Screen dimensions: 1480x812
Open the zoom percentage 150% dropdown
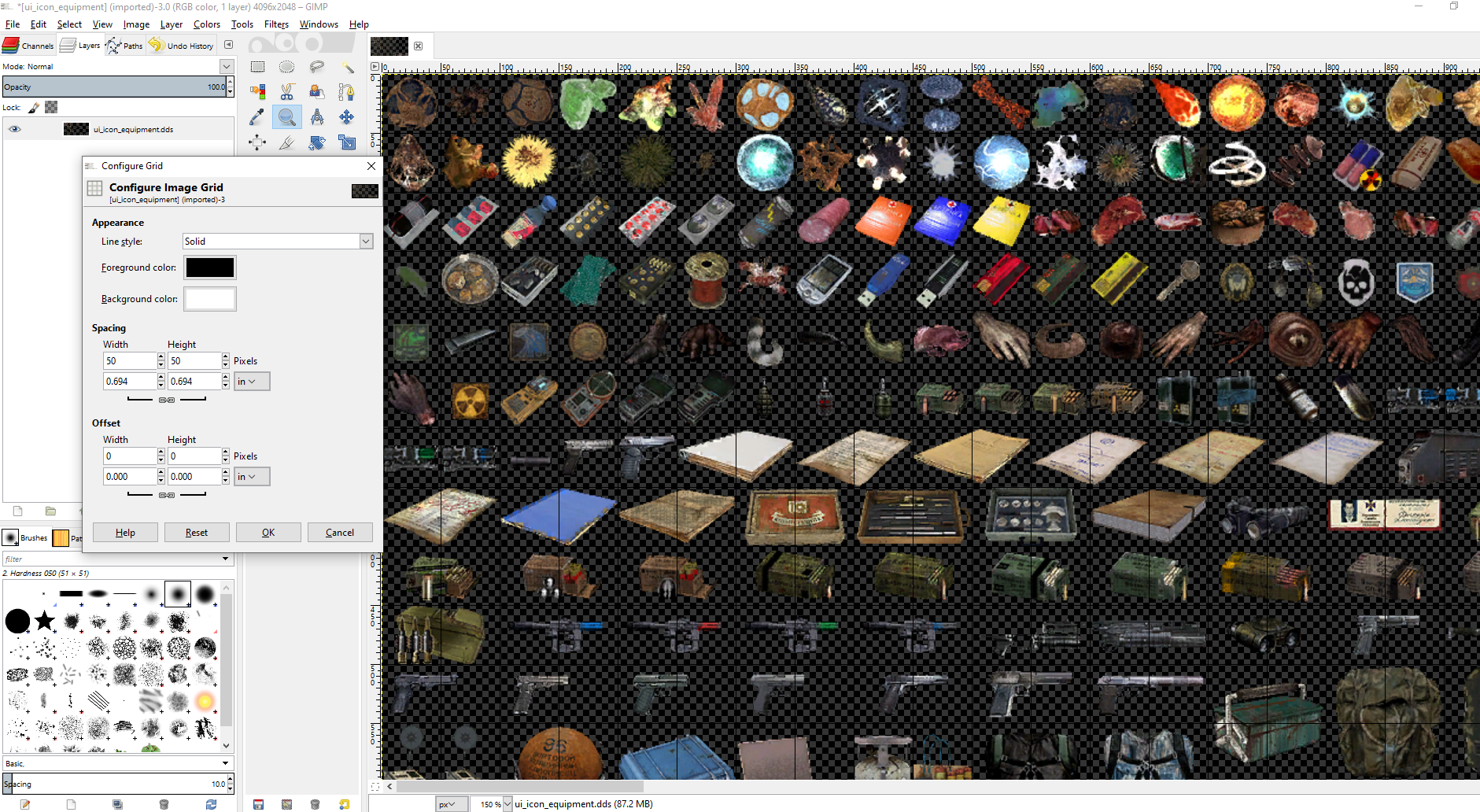click(x=507, y=804)
